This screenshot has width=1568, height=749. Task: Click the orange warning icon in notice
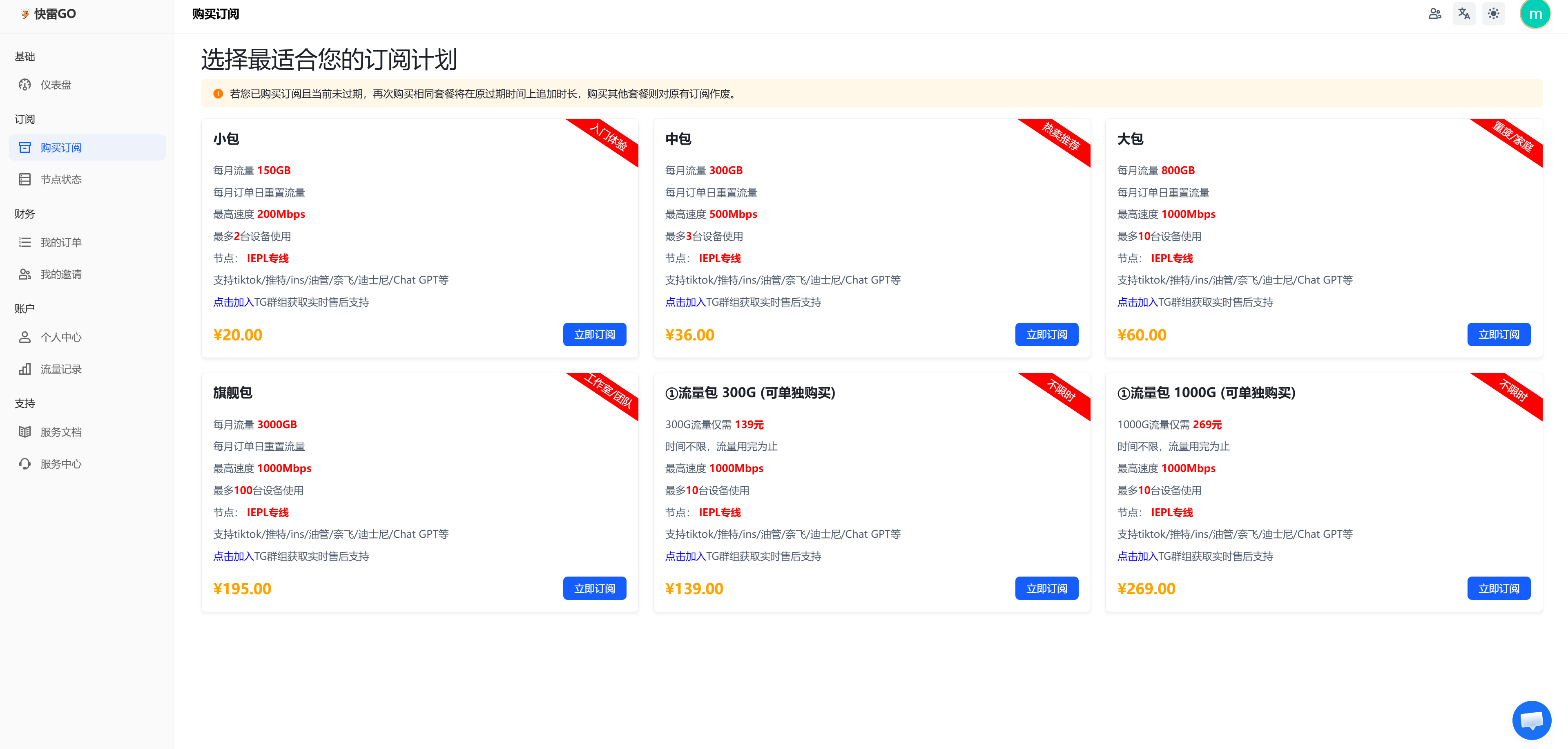218,94
